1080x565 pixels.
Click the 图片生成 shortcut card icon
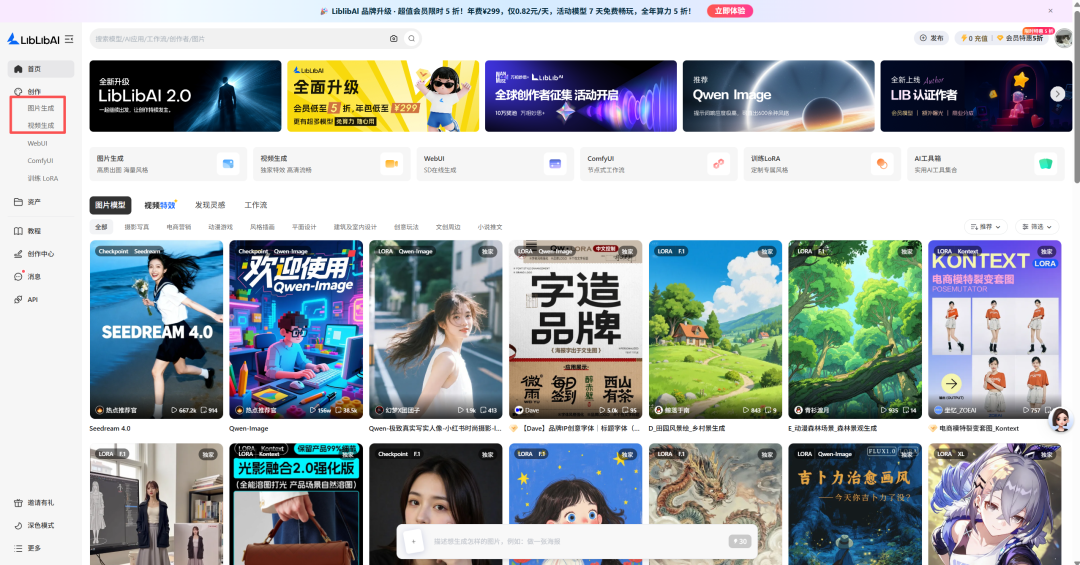pos(228,164)
